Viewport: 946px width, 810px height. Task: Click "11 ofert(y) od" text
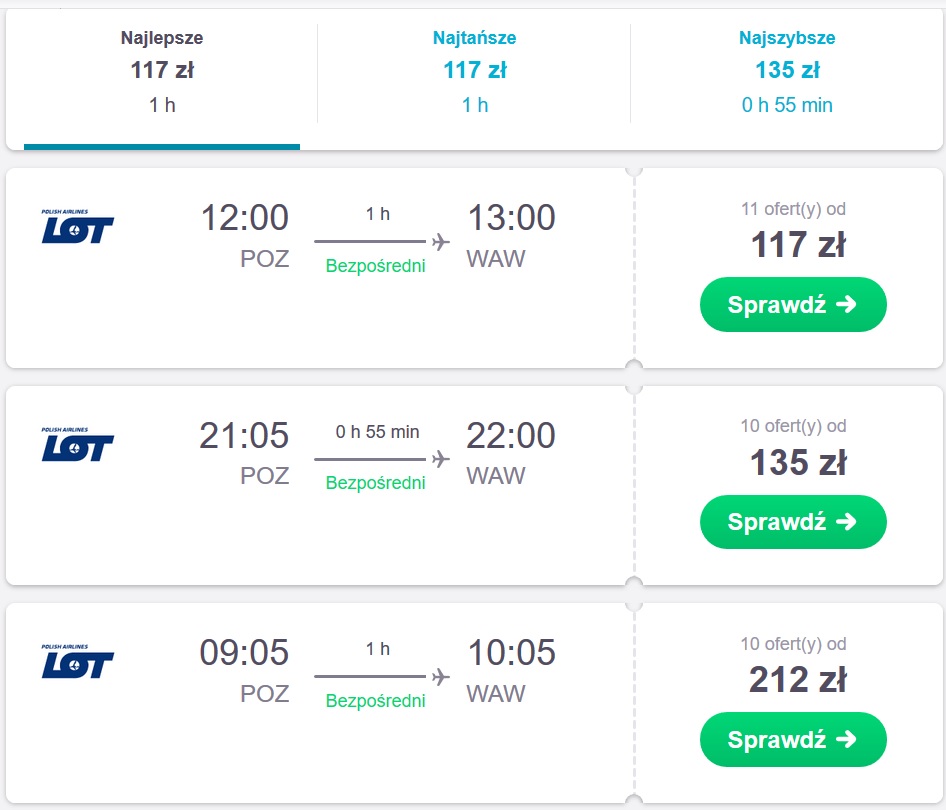tap(793, 209)
